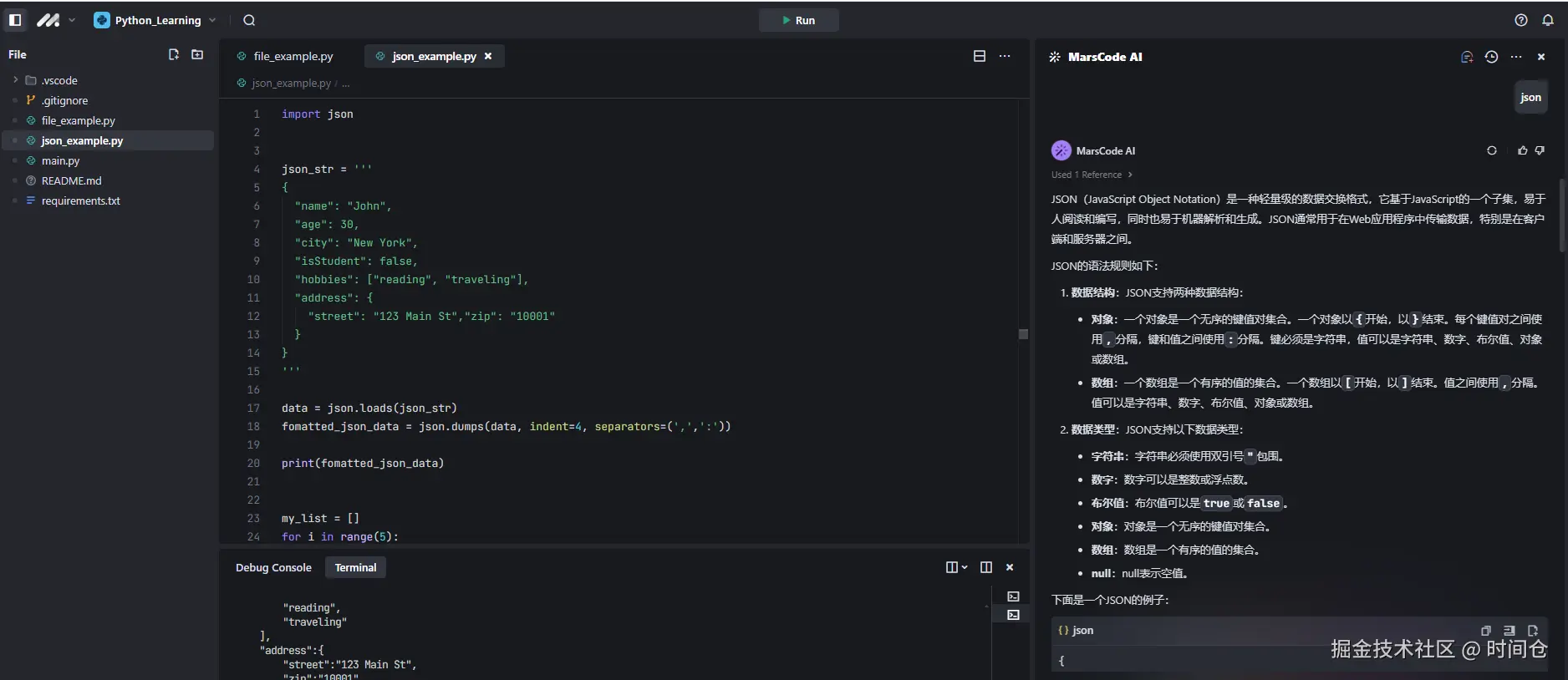Thumbs up the MarsCode AI response
This screenshot has width=1568, height=680.
[x=1522, y=150]
